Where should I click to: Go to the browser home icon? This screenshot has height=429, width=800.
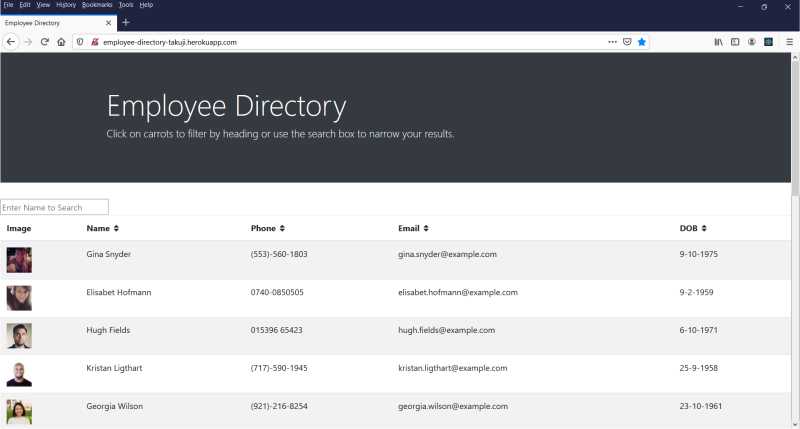click(x=61, y=42)
